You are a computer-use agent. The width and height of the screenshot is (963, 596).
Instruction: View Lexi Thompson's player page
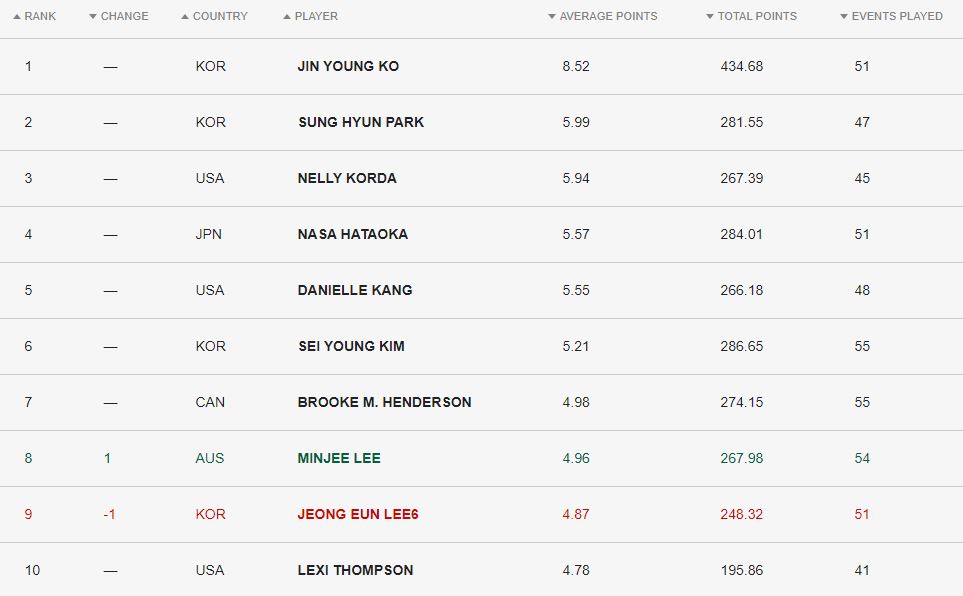[355, 570]
